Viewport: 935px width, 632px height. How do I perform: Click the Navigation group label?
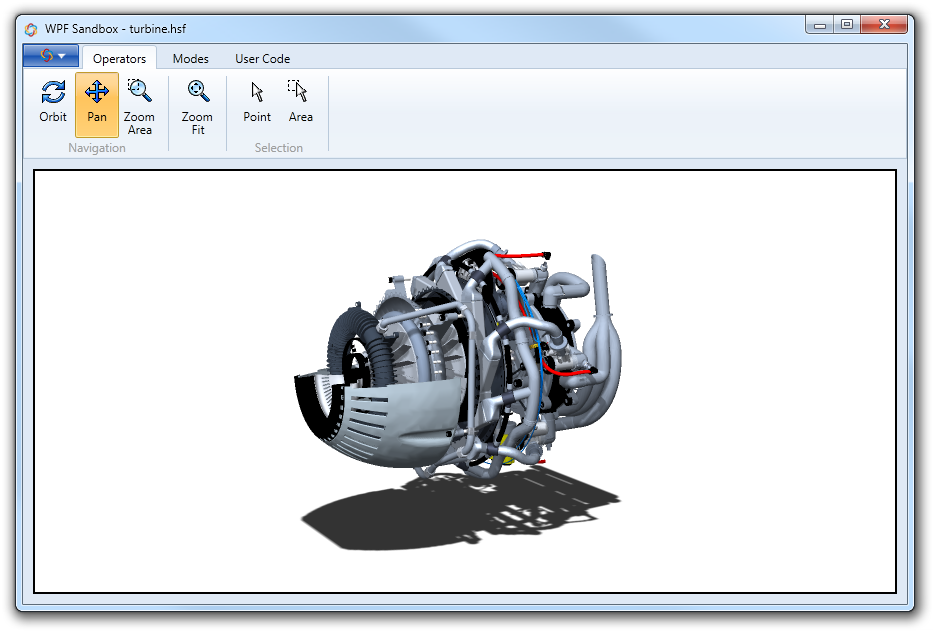[x=97, y=148]
